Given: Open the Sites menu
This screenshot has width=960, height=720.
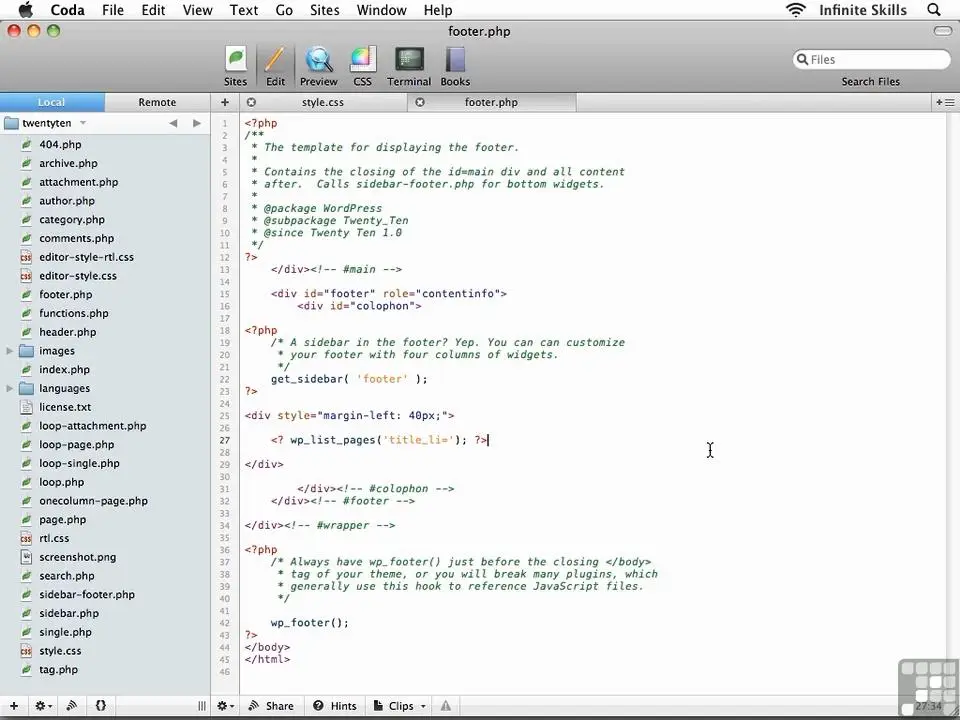Looking at the screenshot, I should (324, 10).
